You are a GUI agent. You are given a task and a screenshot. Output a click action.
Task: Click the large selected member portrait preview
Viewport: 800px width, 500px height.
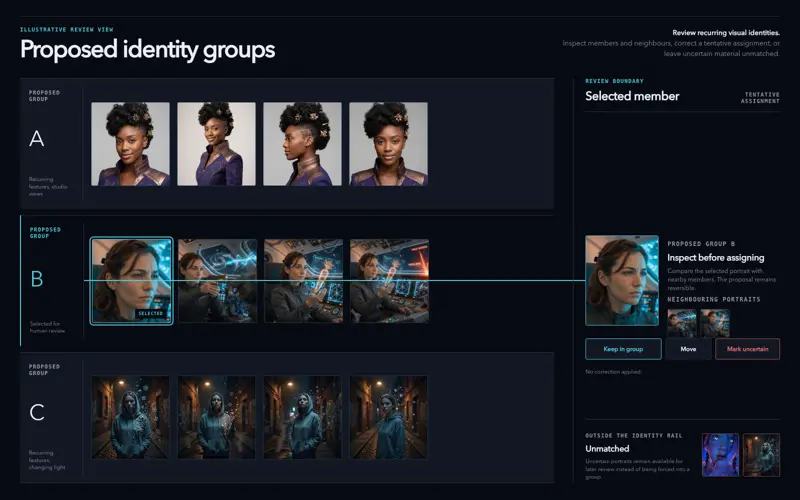point(622,280)
